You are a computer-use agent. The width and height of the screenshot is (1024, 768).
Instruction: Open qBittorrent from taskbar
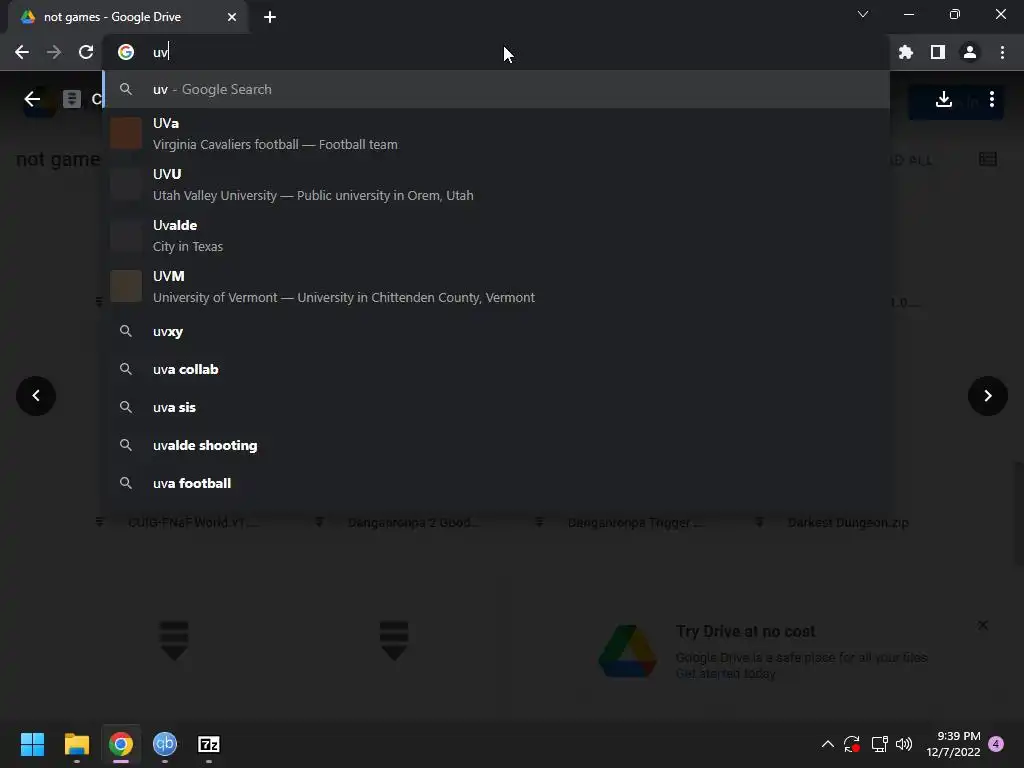[165, 744]
